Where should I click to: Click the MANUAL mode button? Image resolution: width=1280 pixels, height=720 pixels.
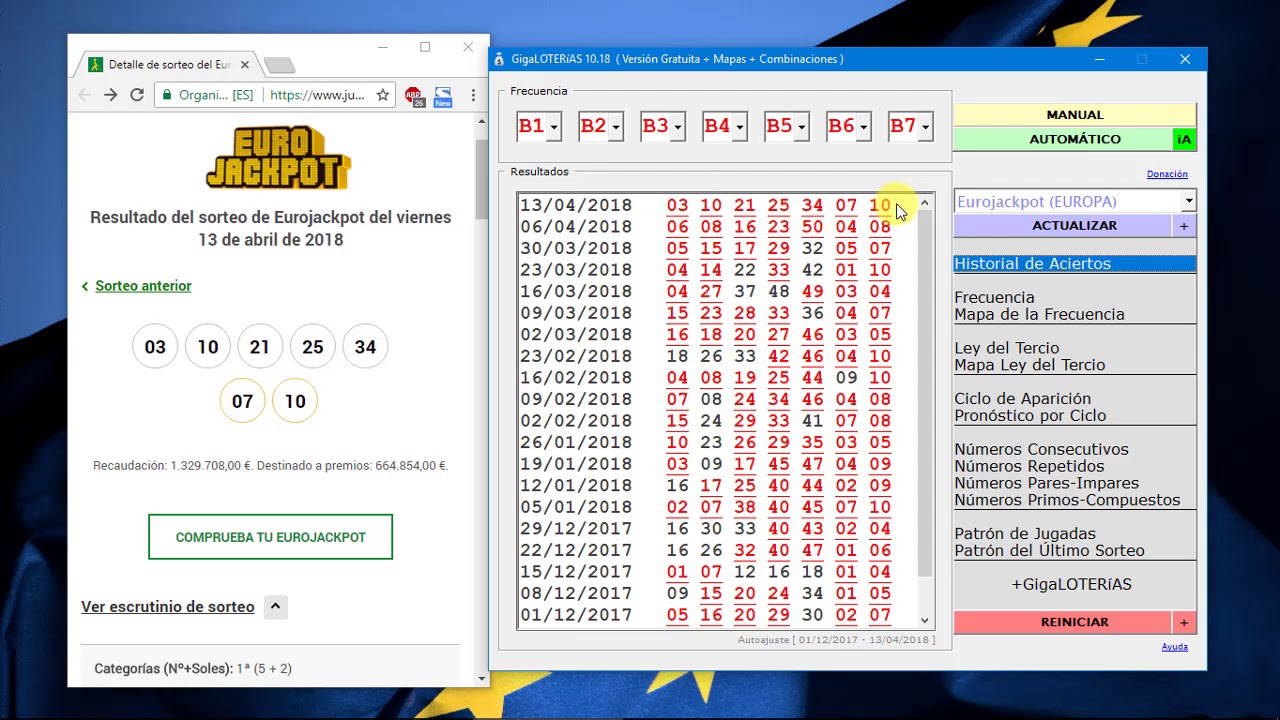pyautogui.click(x=1074, y=115)
